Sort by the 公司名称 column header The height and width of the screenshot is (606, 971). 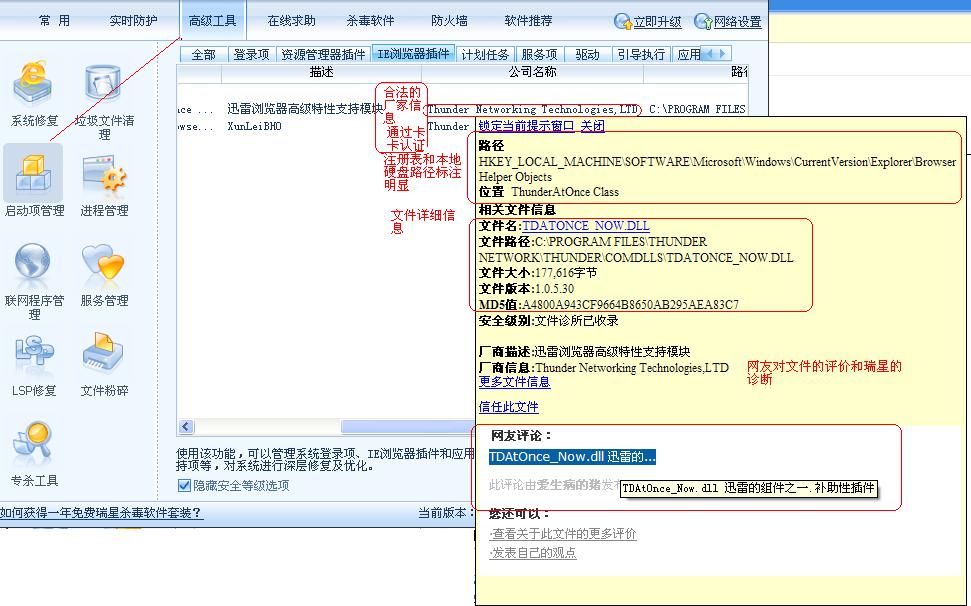coord(533,72)
